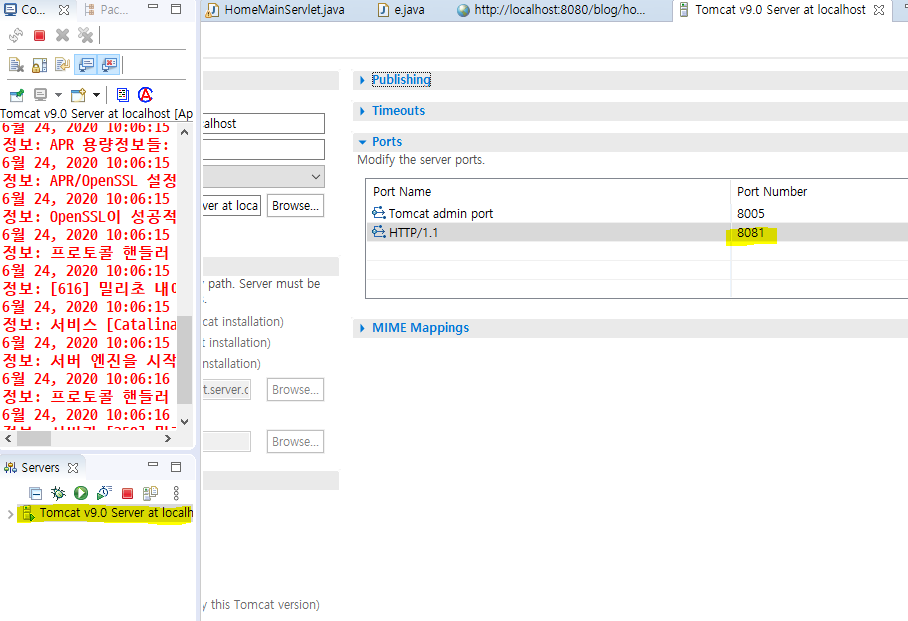Click the console vertical scrollbar down arrow
The image size is (908, 621).
coord(184,421)
